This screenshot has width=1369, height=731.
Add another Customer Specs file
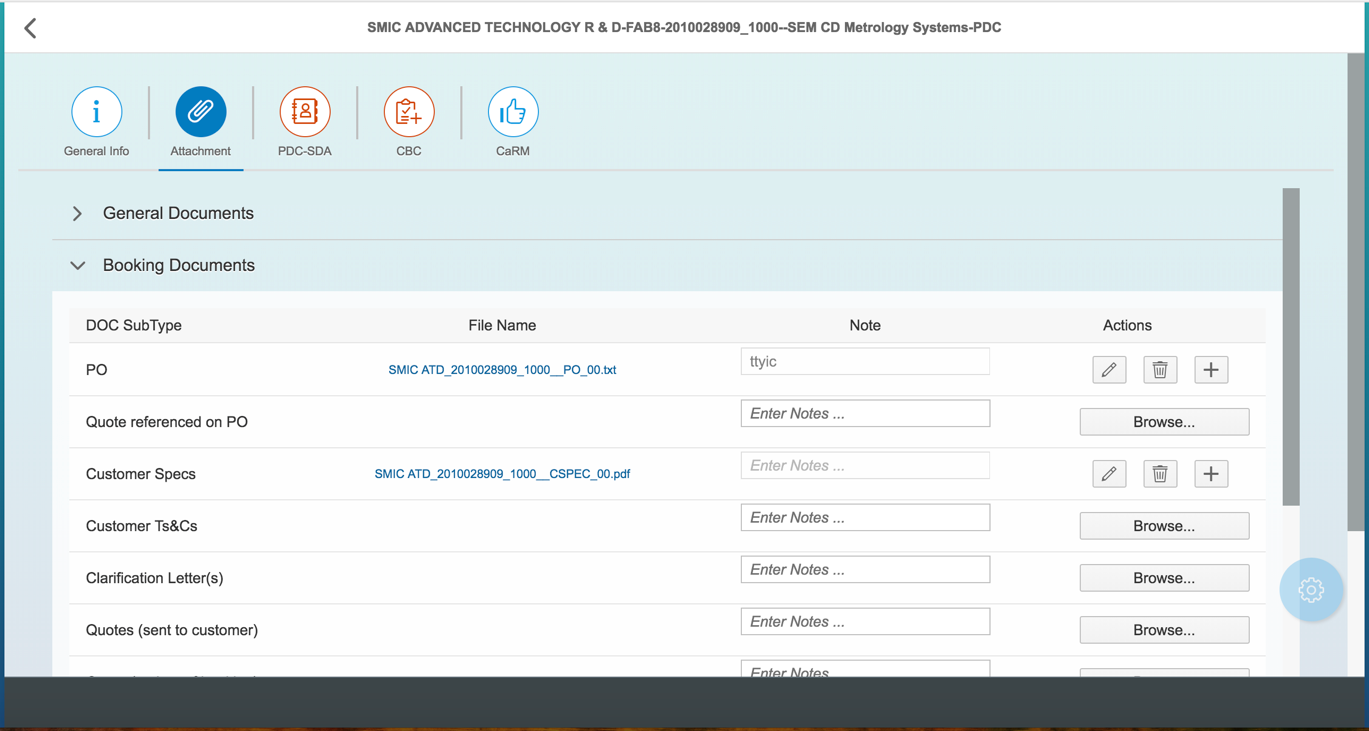pos(1211,474)
